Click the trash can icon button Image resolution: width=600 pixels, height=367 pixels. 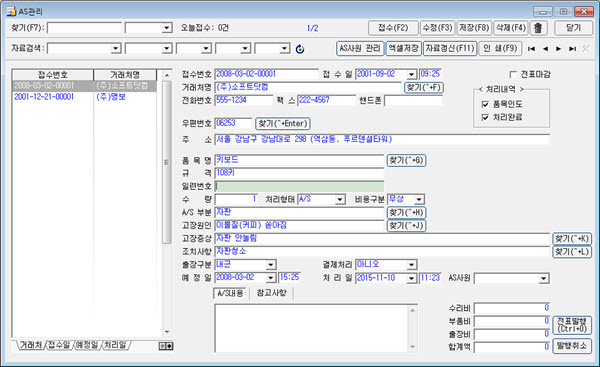coord(538,28)
